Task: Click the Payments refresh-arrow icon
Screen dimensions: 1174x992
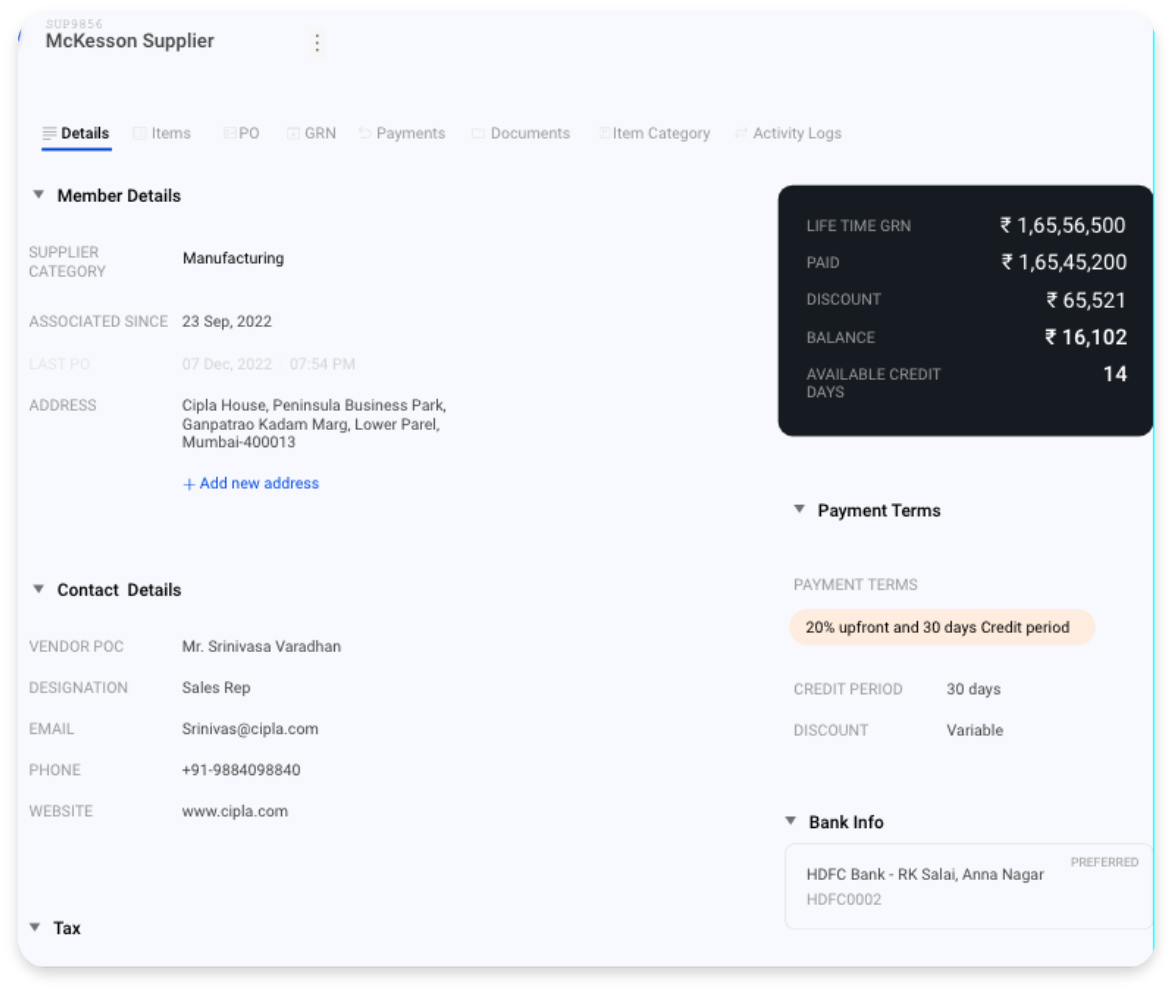Action: point(365,133)
